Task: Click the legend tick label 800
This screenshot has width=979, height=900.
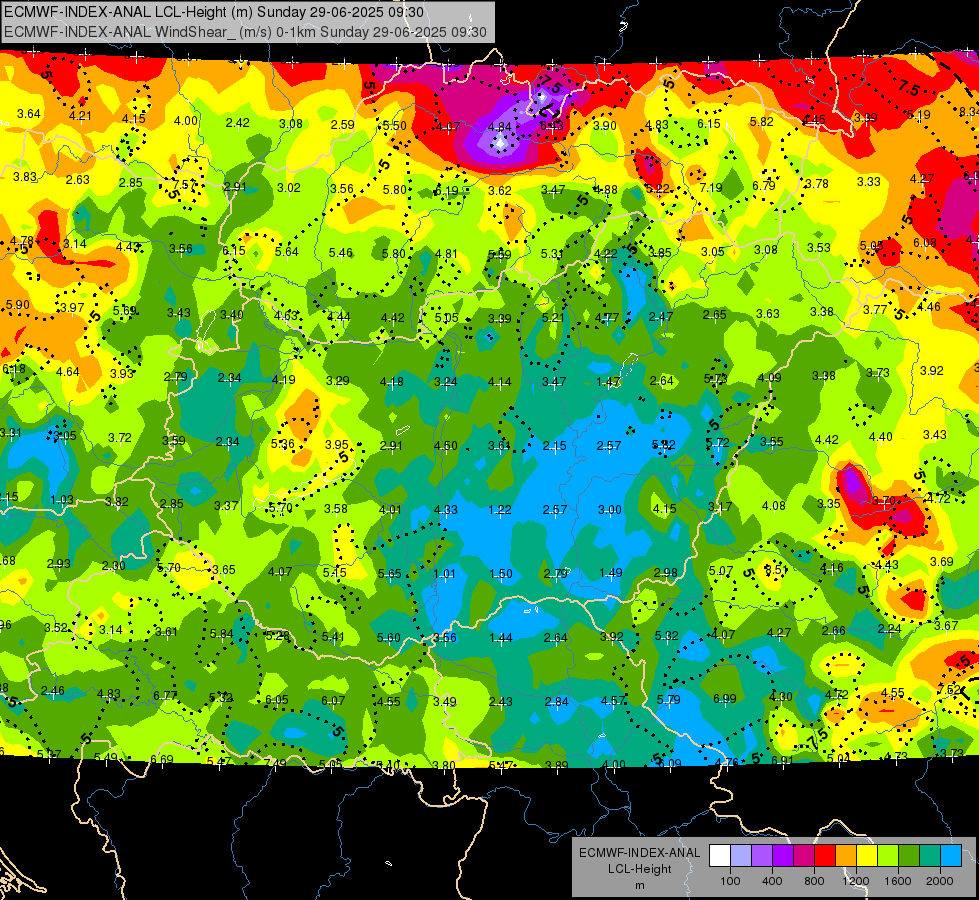Action: [x=814, y=881]
